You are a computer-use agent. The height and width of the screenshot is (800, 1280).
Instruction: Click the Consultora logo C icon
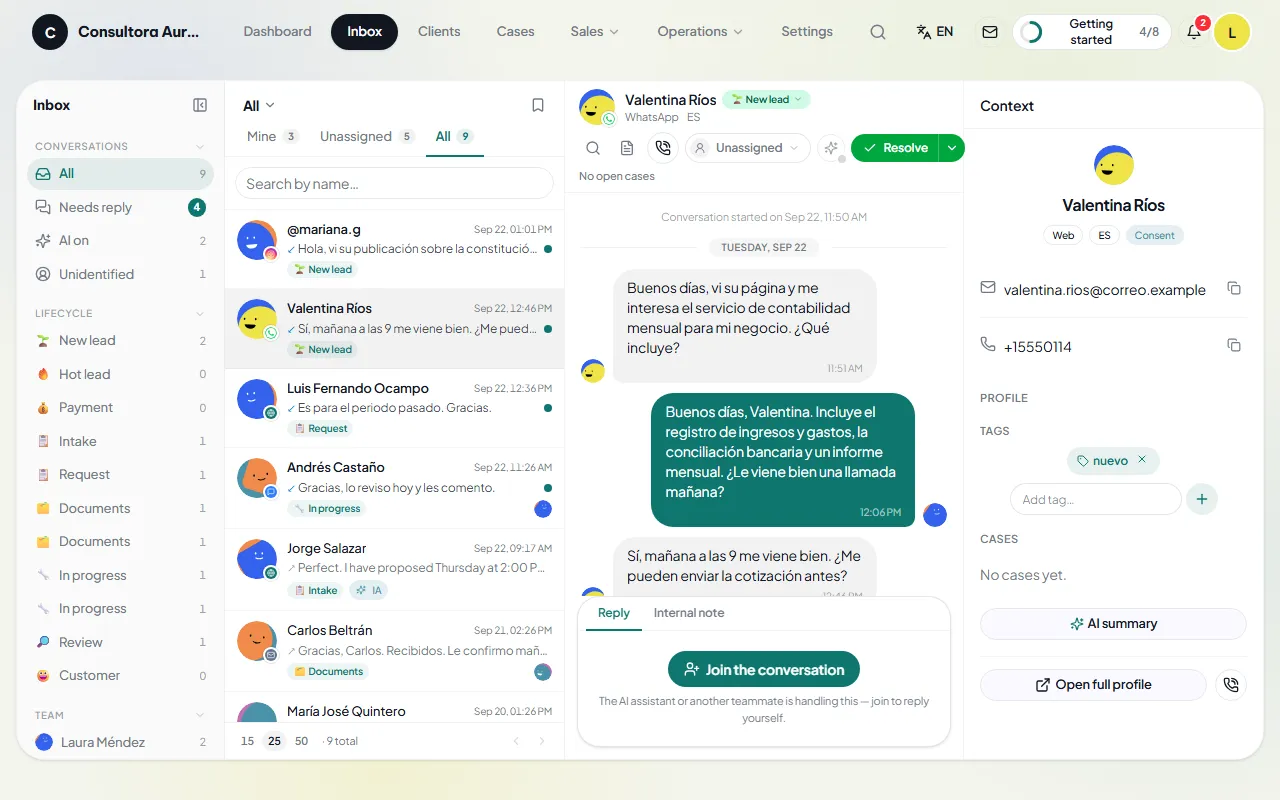[50, 32]
